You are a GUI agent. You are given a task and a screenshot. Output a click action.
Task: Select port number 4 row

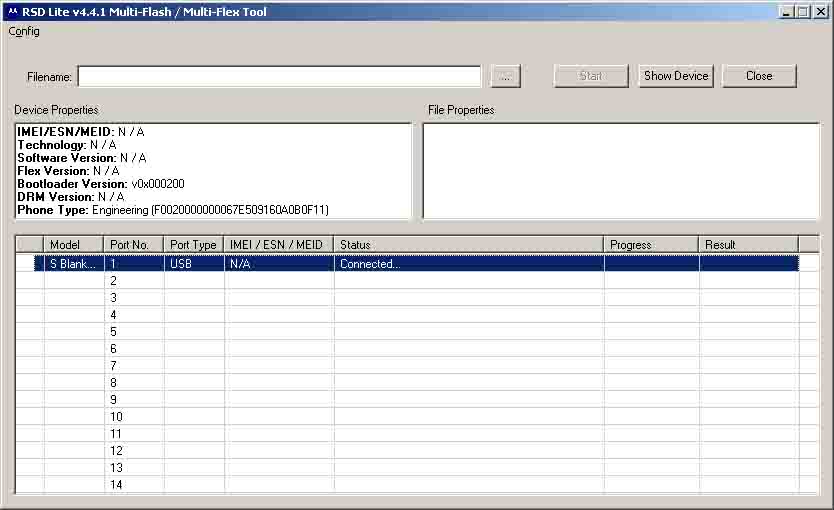tap(417, 315)
